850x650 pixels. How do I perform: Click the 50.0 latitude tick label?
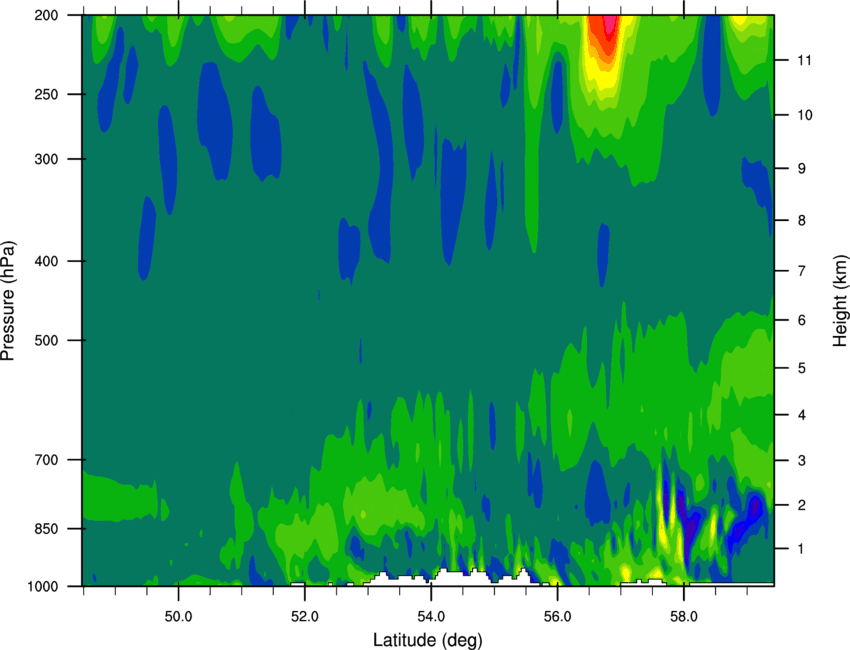(178, 617)
